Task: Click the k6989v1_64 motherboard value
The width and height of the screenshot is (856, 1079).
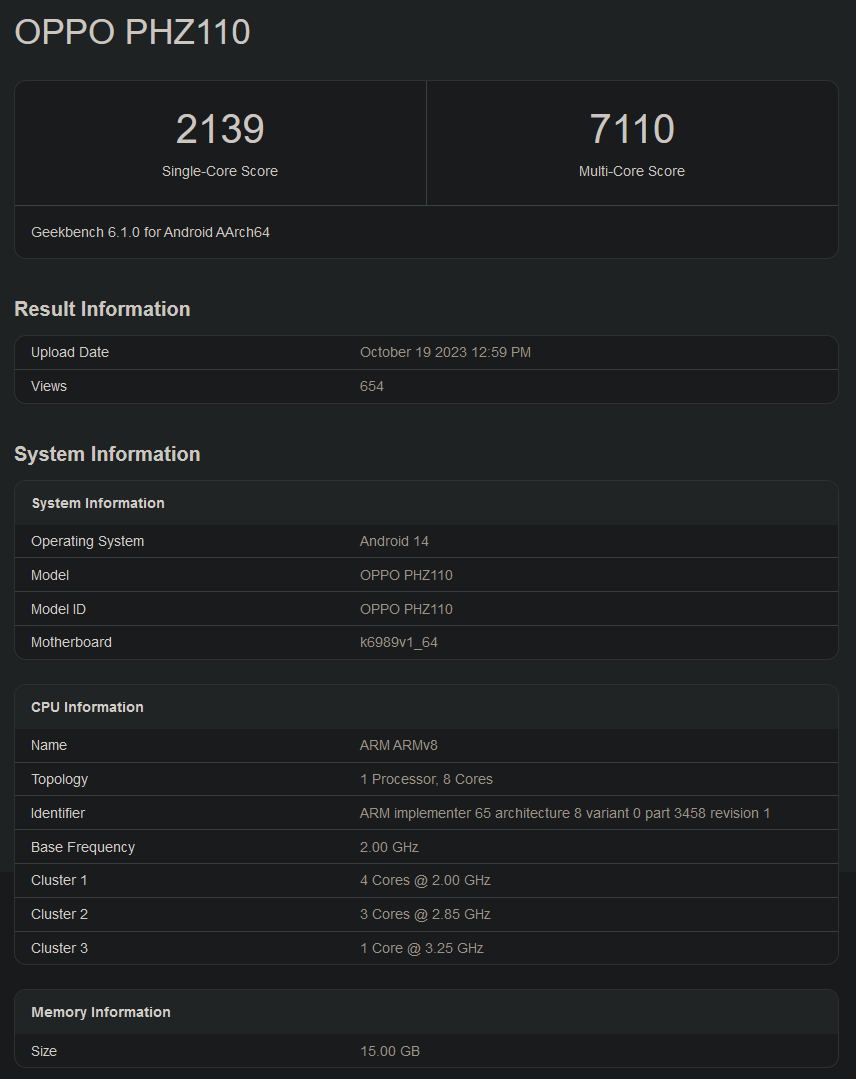Action: (398, 643)
